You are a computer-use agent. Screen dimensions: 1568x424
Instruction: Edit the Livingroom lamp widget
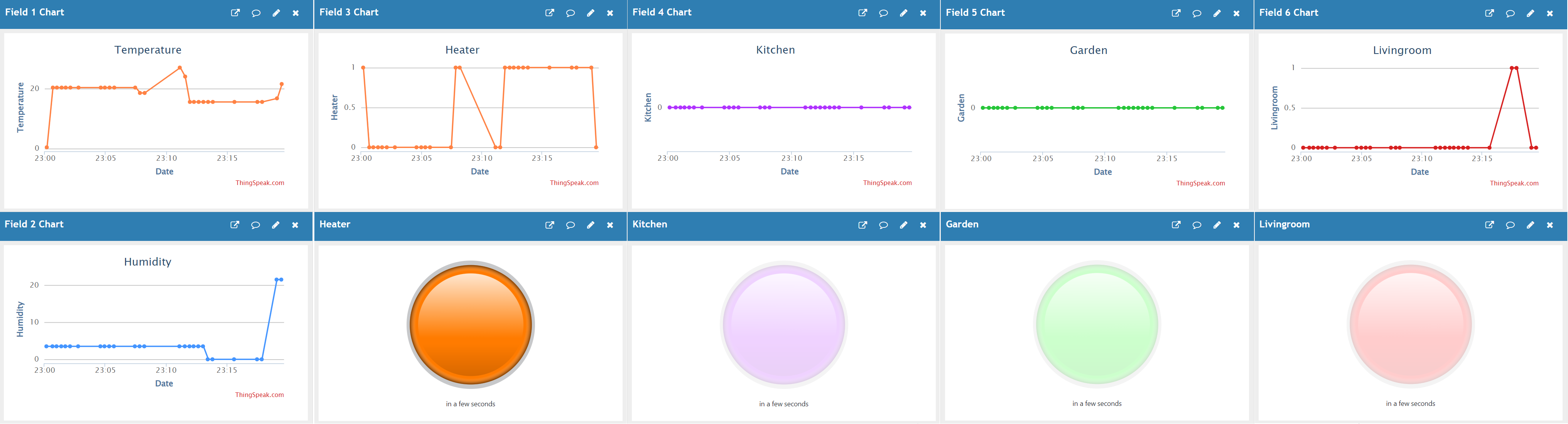1530,225
